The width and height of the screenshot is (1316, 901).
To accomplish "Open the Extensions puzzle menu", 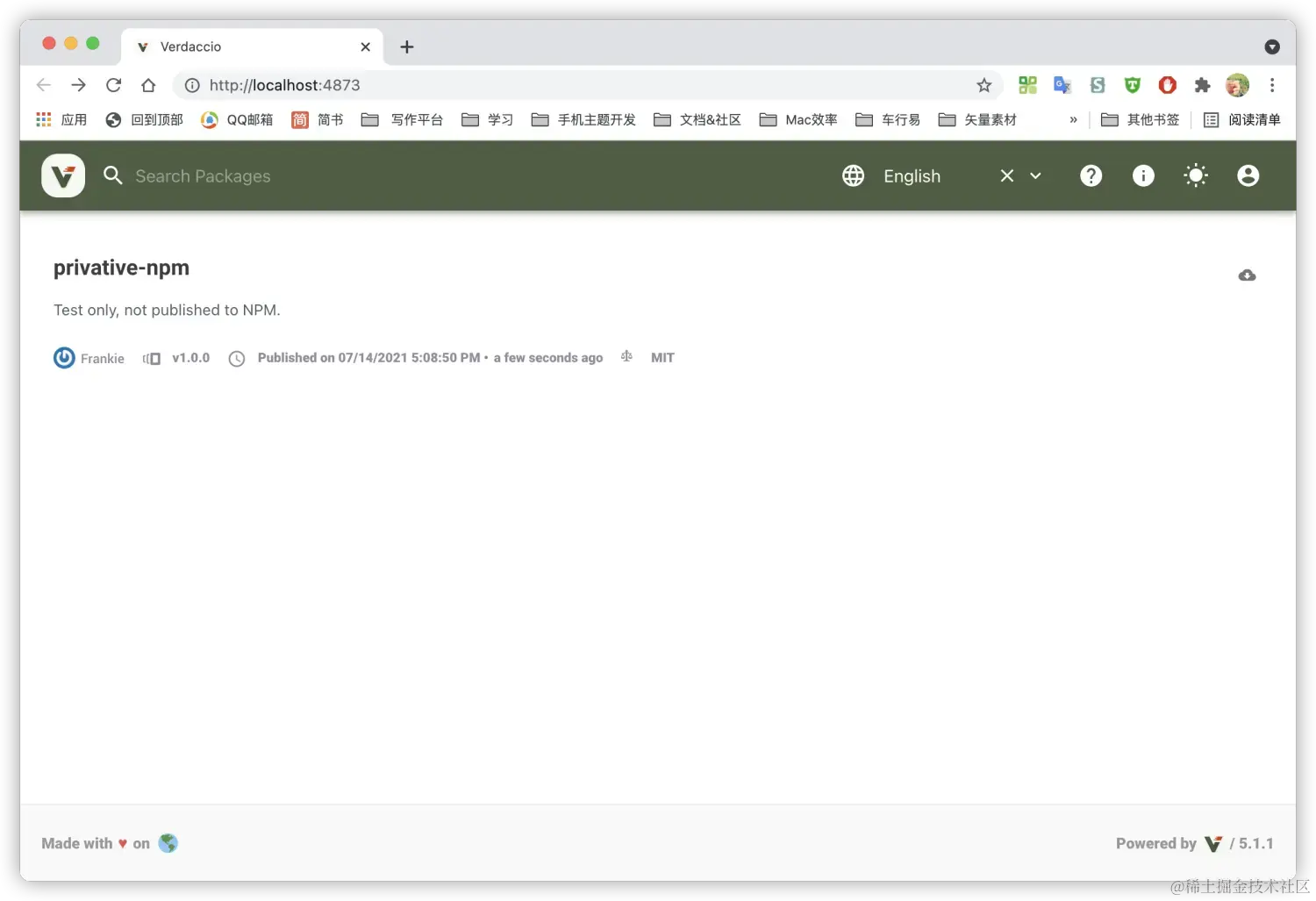I will 1202,85.
